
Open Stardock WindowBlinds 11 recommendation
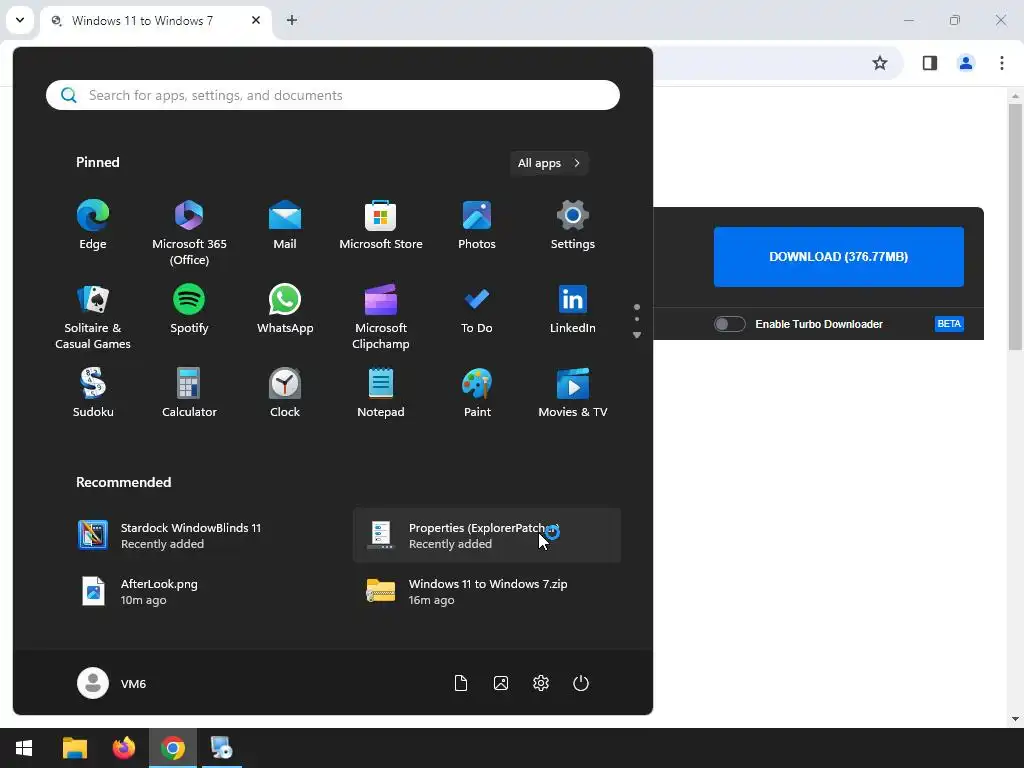tap(199, 536)
